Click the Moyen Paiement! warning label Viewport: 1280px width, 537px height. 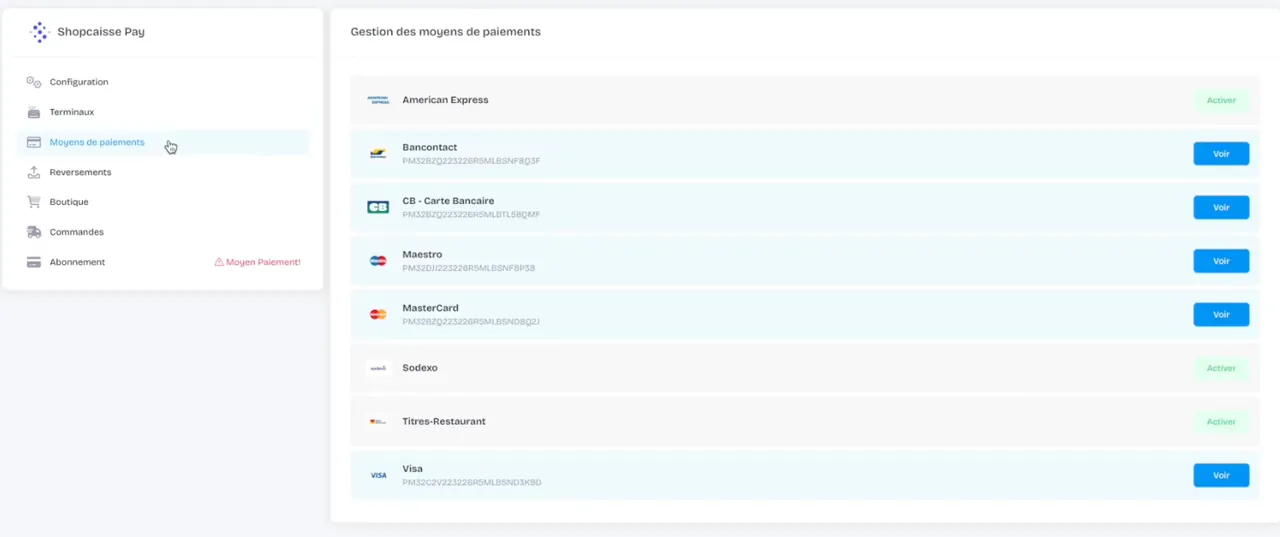(x=257, y=262)
